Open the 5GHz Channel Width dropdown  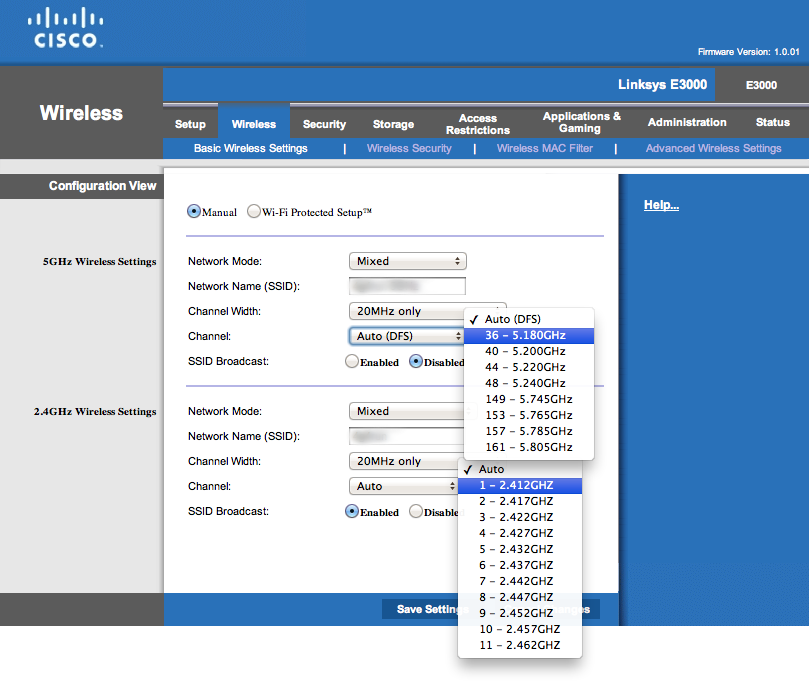[407, 311]
